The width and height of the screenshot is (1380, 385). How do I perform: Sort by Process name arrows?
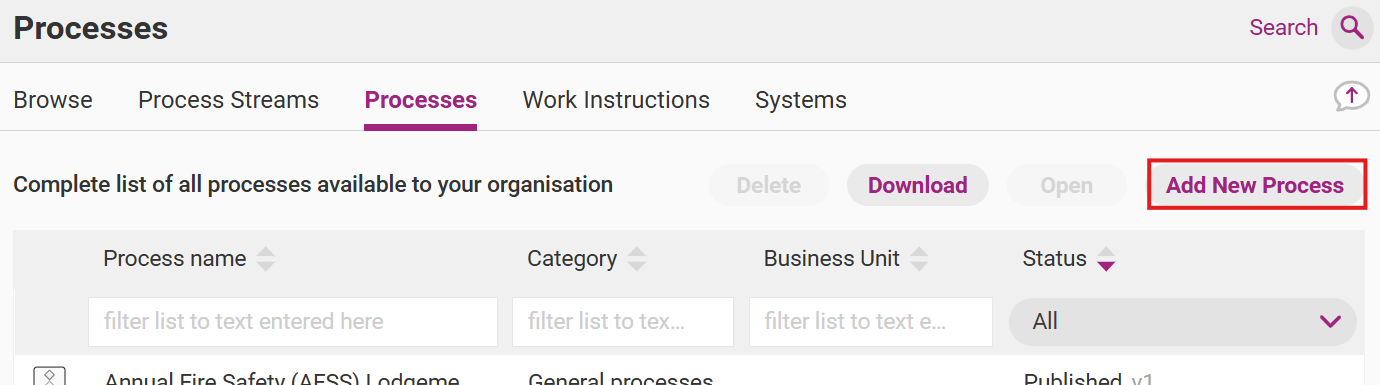(265, 259)
